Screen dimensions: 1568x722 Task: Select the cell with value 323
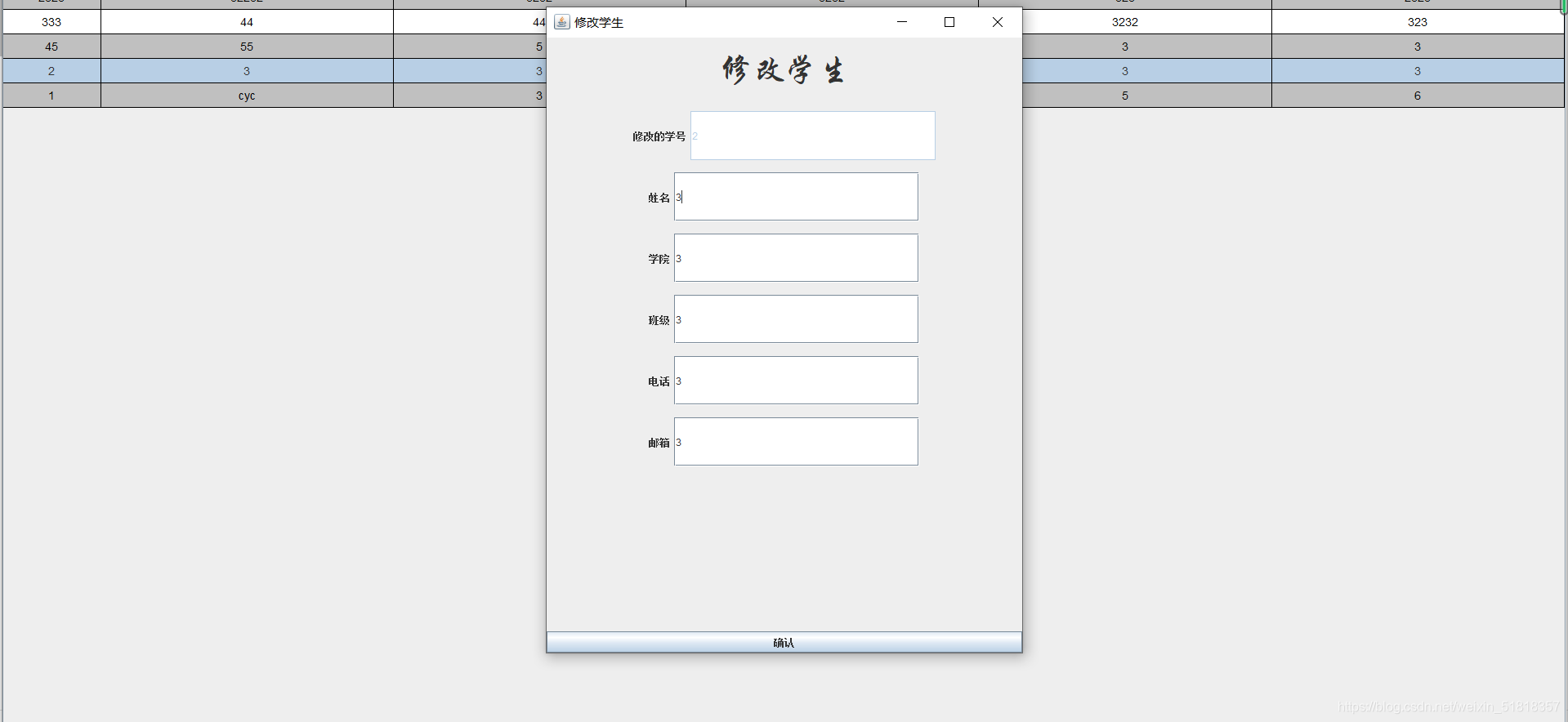click(1418, 22)
